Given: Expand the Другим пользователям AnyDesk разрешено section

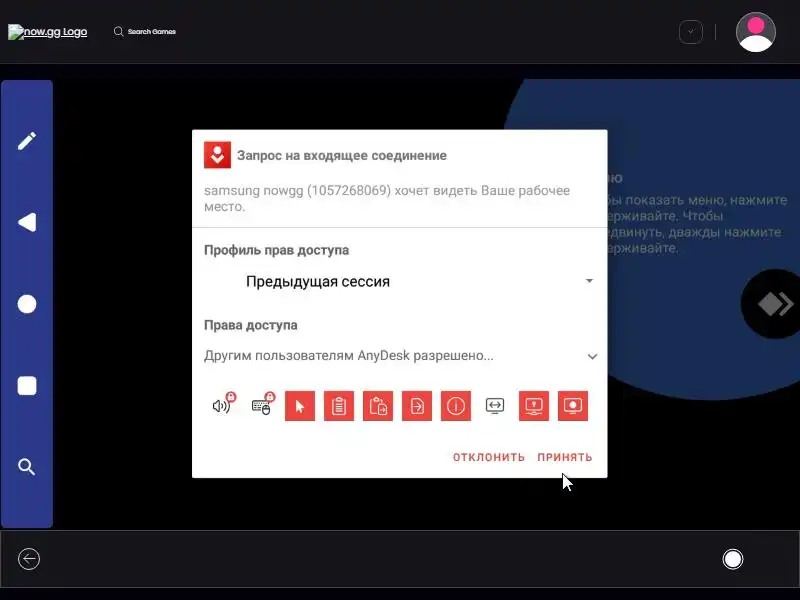Looking at the screenshot, I should coord(400,356).
